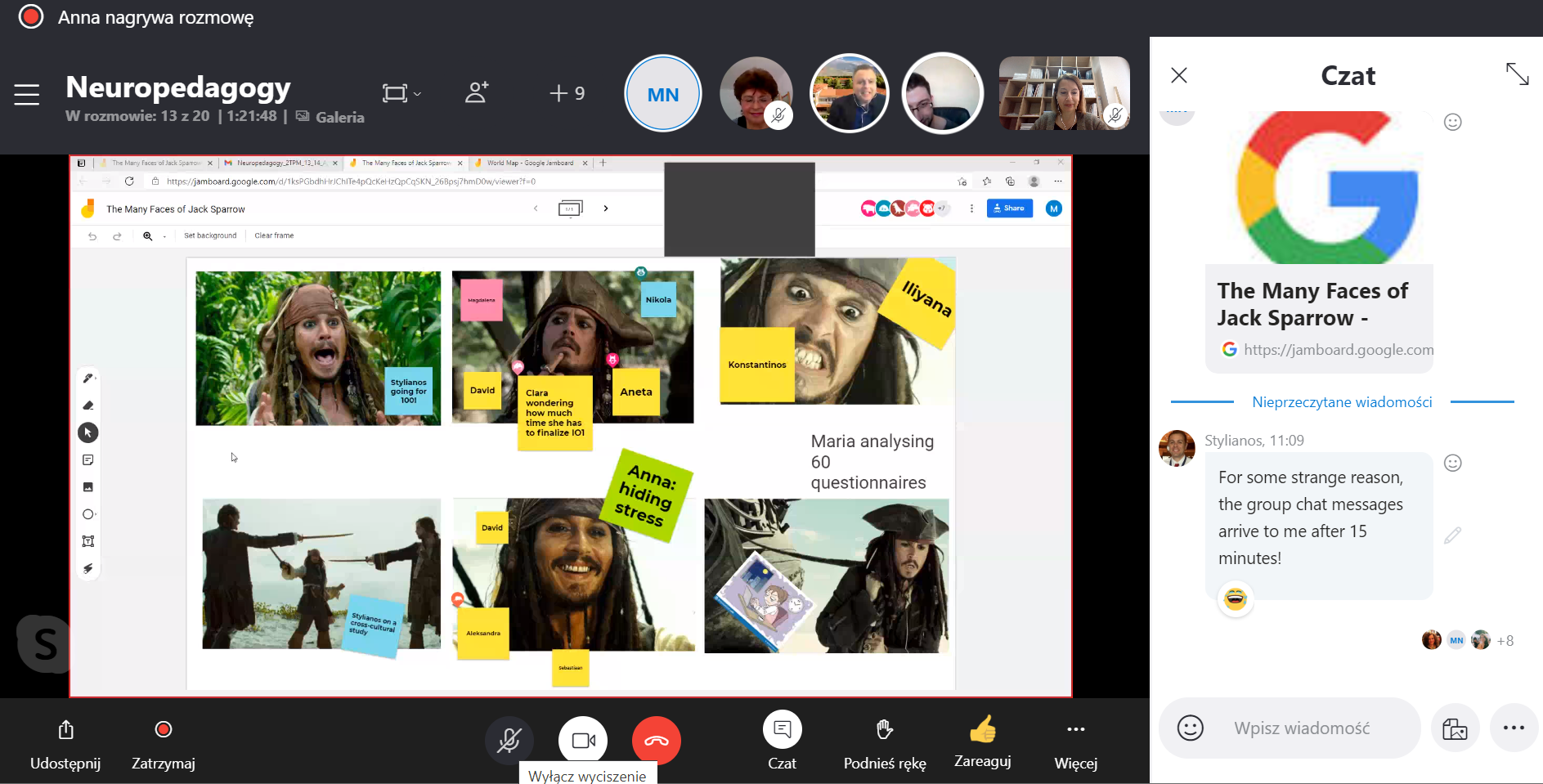React to Stylianos's chat message

coord(1453,463)
